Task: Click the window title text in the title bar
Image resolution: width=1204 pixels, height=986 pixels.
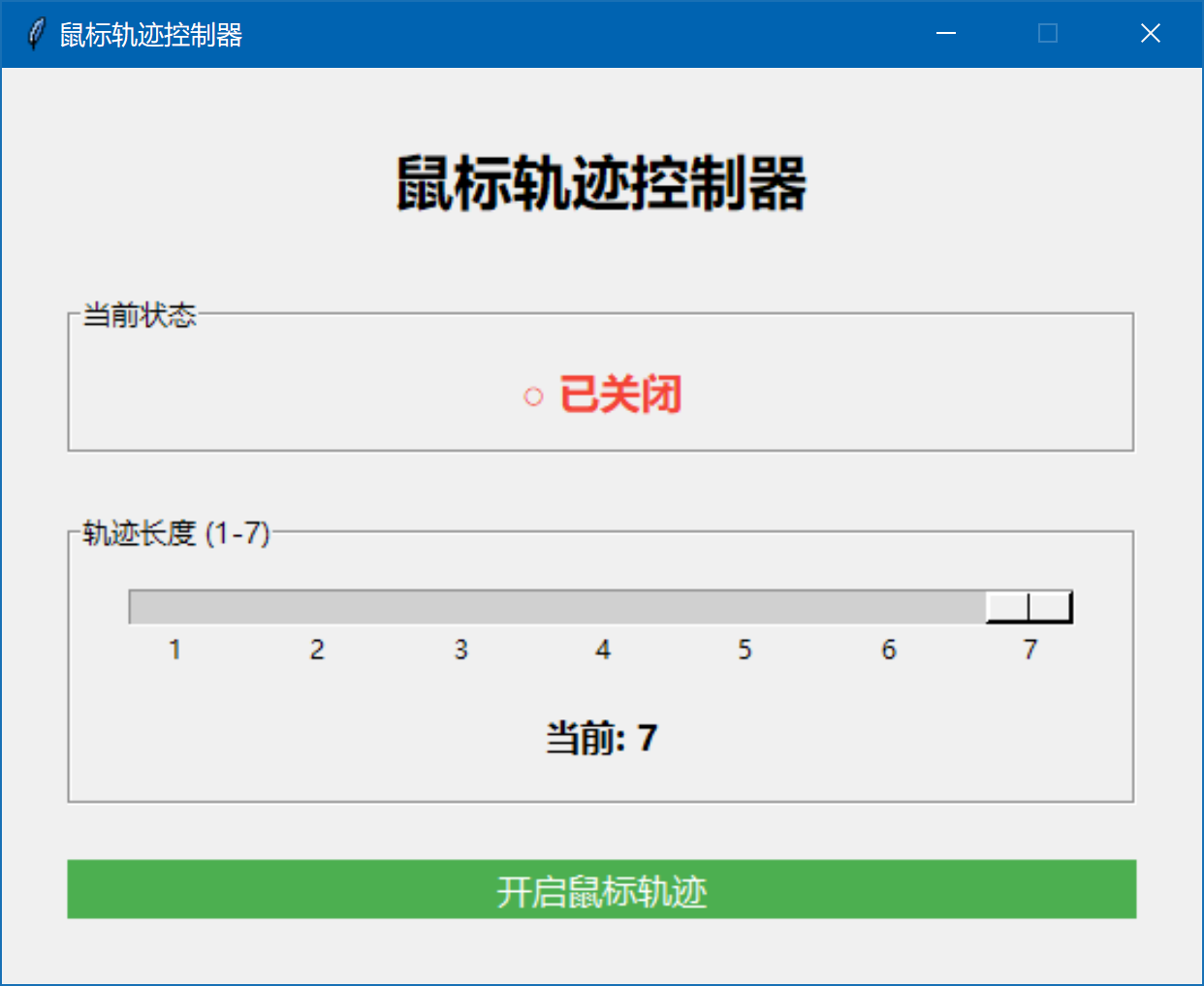Action: (x=151, y=35)
